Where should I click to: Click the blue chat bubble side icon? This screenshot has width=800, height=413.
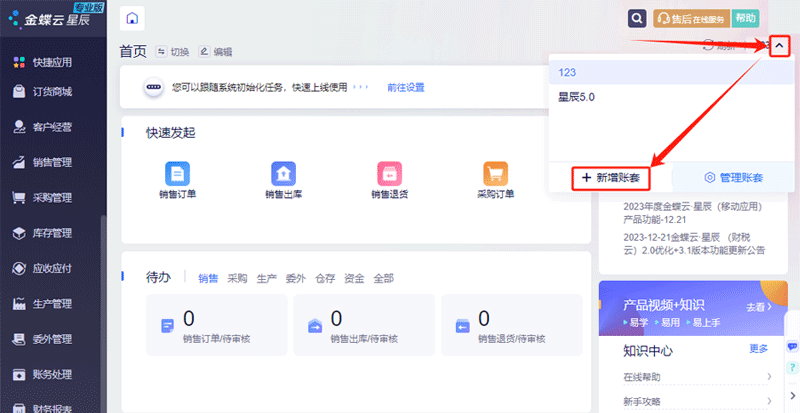792,347
